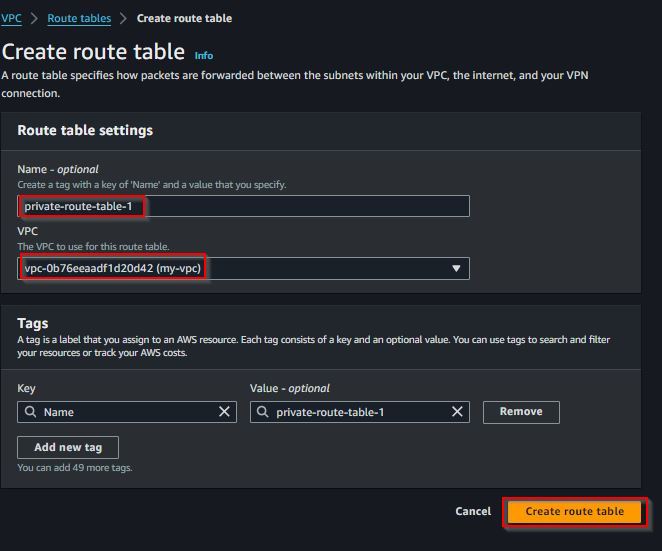Click the tag Value field private-route-table-1

[x=360, y=412]
